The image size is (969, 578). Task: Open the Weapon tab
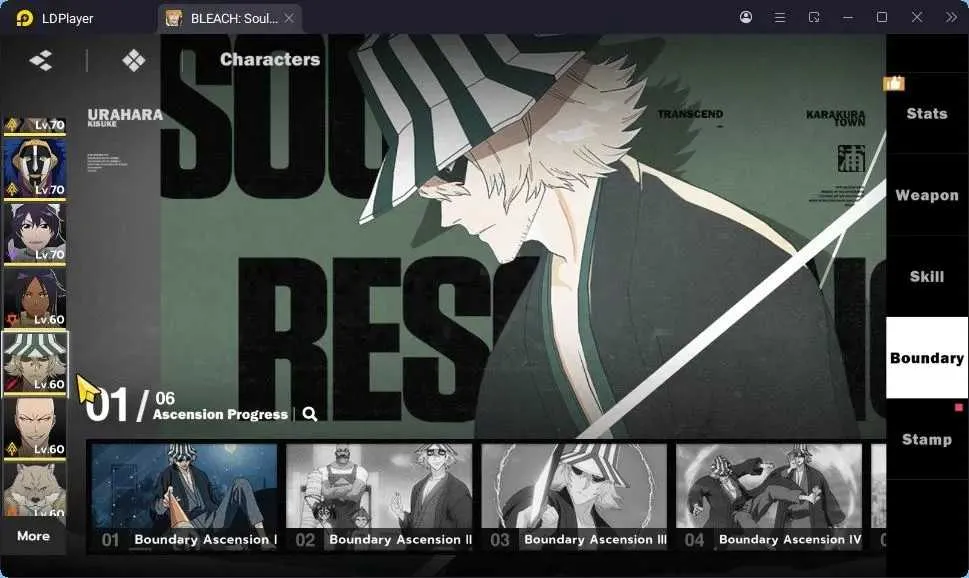coord(927,195)
